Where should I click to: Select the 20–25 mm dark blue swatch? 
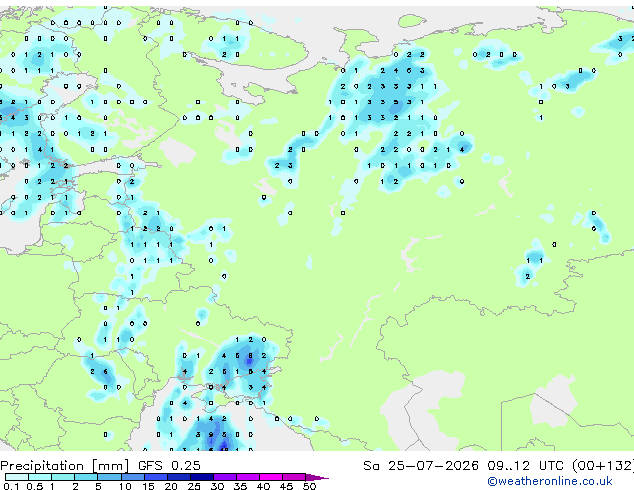tap(178, 477)
